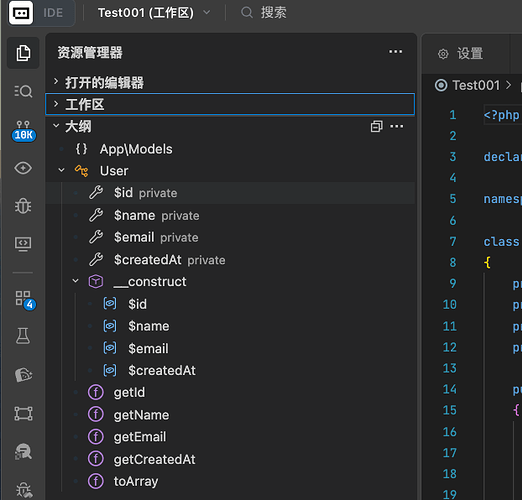Collapse the __construct node
This screenshot has height=500, width=522.
point(76,281)
